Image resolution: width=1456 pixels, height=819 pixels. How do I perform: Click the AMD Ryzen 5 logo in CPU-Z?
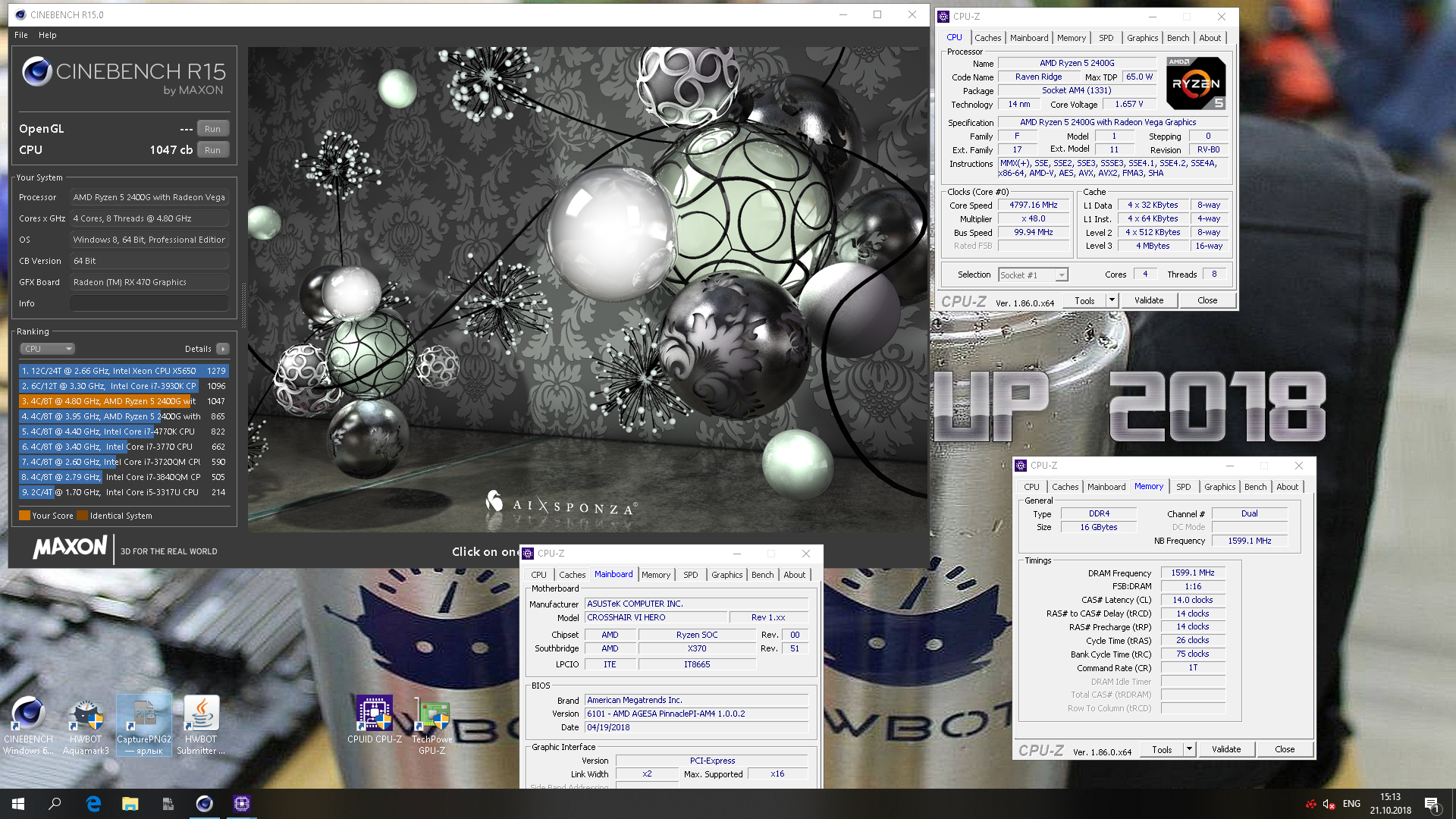1196,83
